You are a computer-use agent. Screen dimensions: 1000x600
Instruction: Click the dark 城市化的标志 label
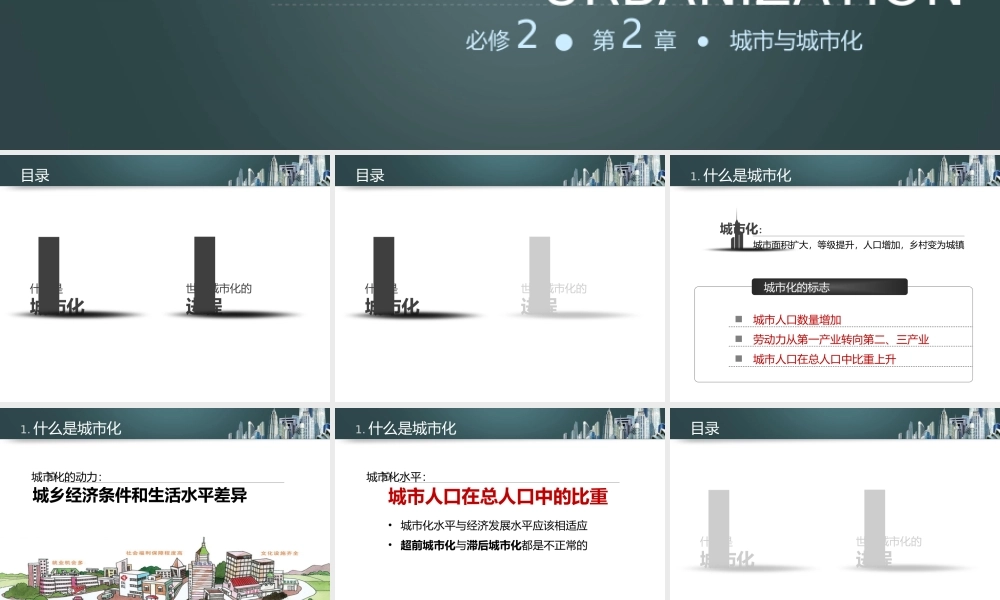(829, 287)
